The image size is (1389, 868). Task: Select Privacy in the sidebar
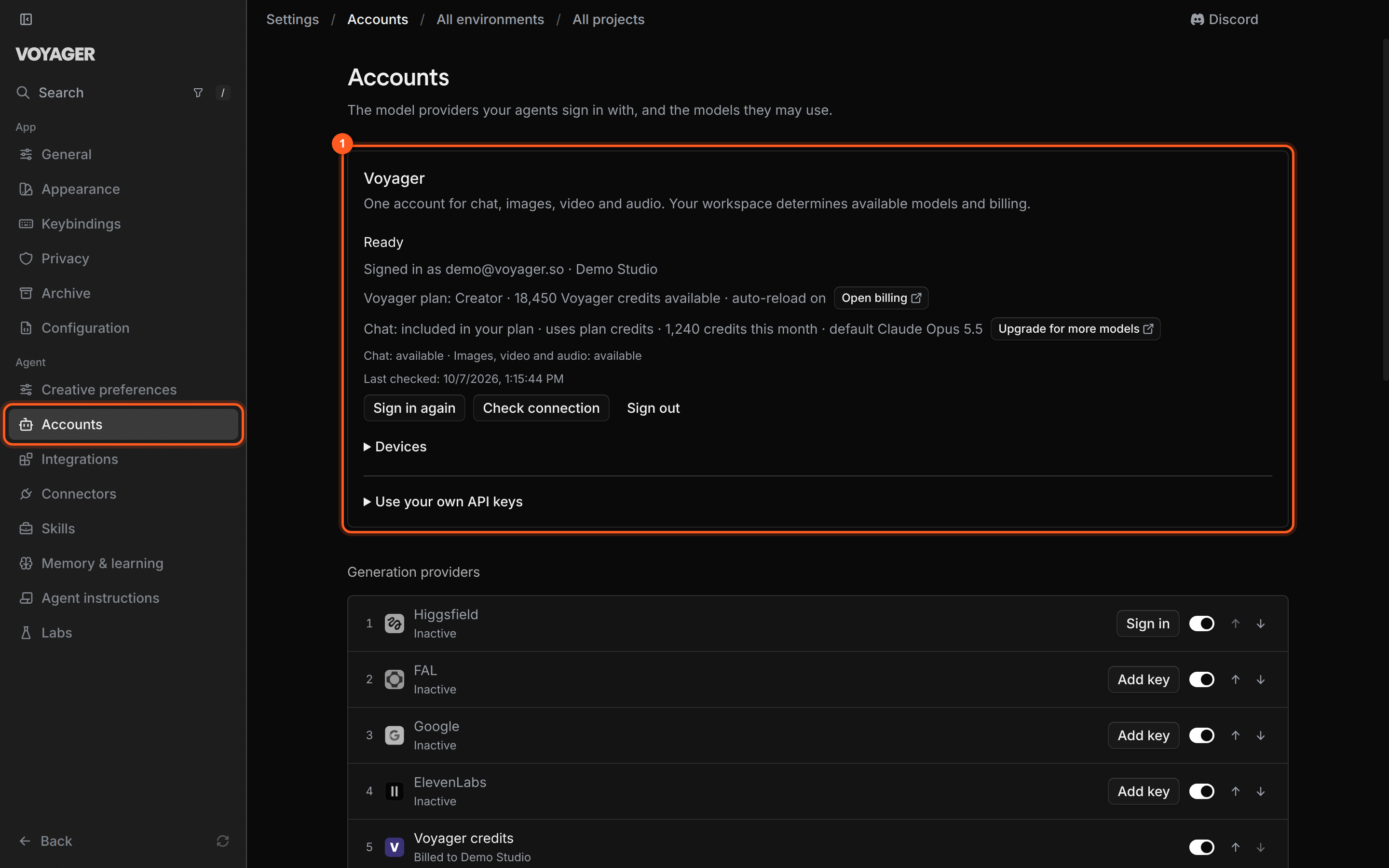[123, 258]
